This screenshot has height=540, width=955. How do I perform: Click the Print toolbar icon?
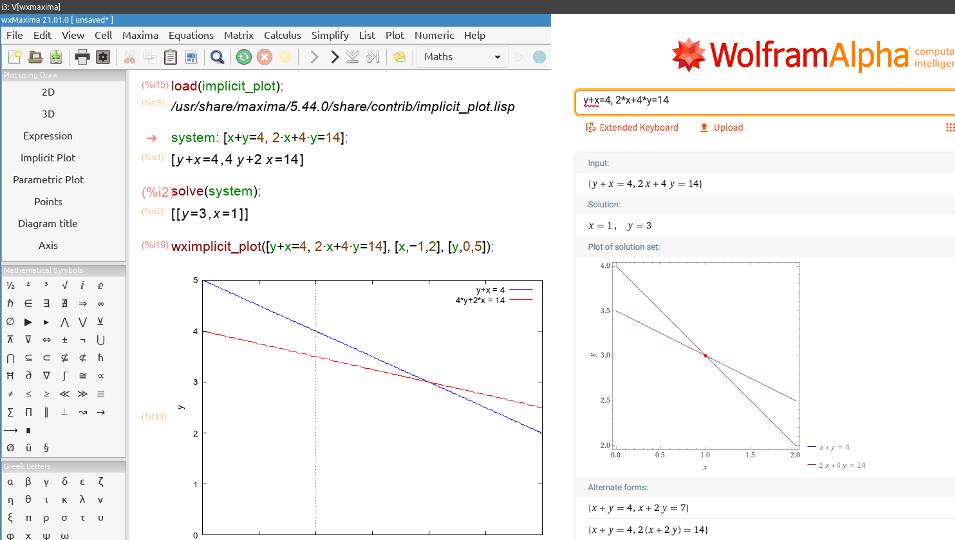82,57
